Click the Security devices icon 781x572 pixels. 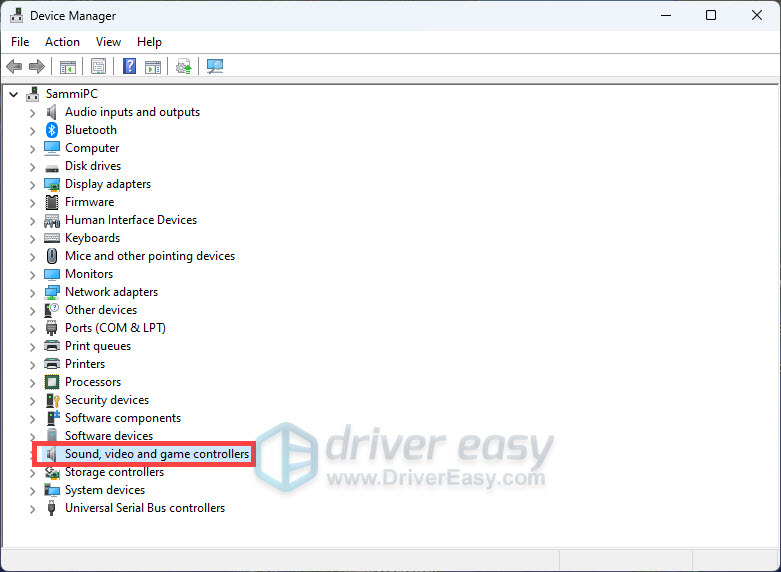click(53, 400)
